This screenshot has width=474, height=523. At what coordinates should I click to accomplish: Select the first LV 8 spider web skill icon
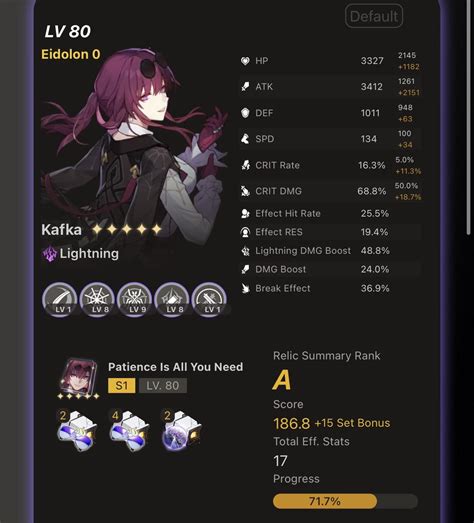[97, 300]
